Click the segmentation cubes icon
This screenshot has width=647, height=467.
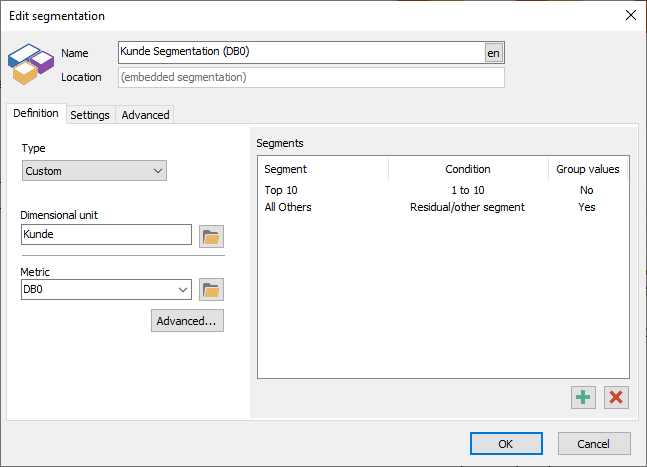(x=31, y=64)
